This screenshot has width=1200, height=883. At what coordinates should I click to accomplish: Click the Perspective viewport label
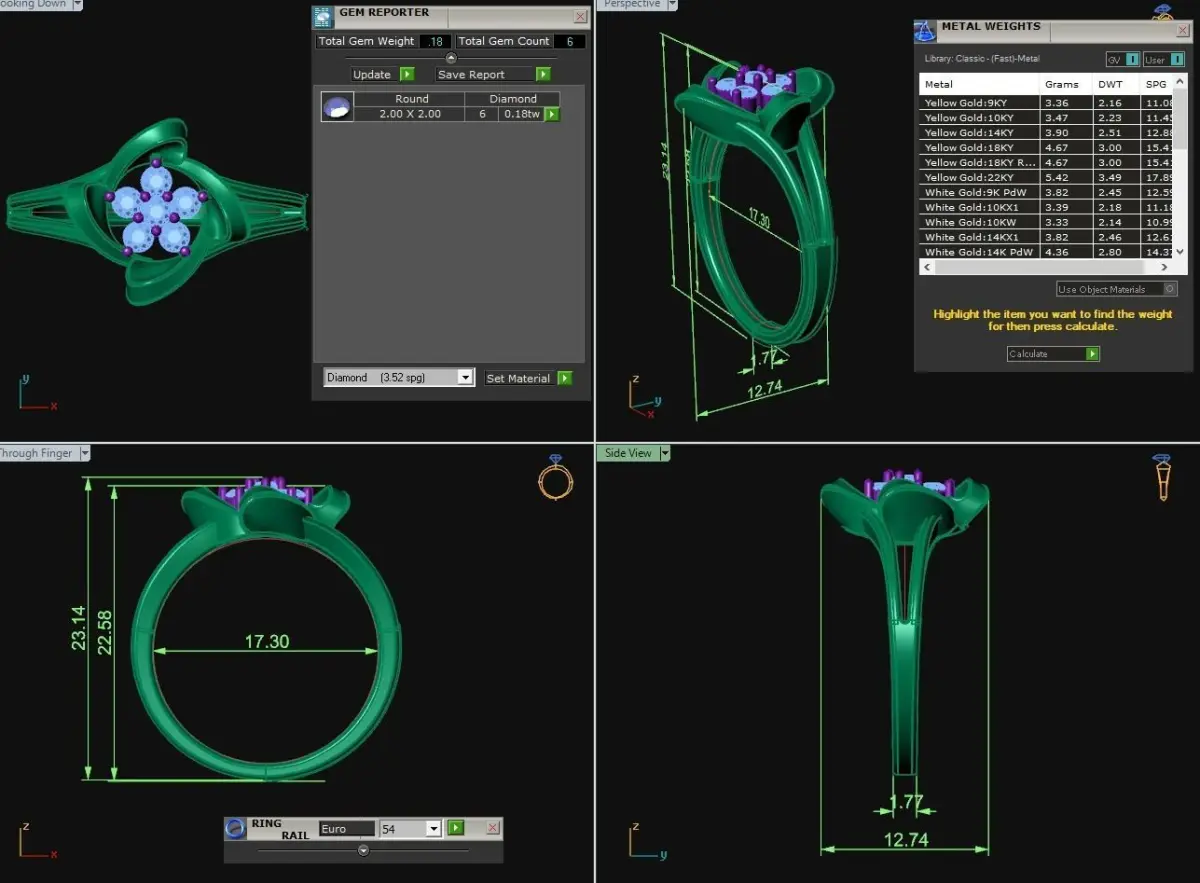coord(631,4)
